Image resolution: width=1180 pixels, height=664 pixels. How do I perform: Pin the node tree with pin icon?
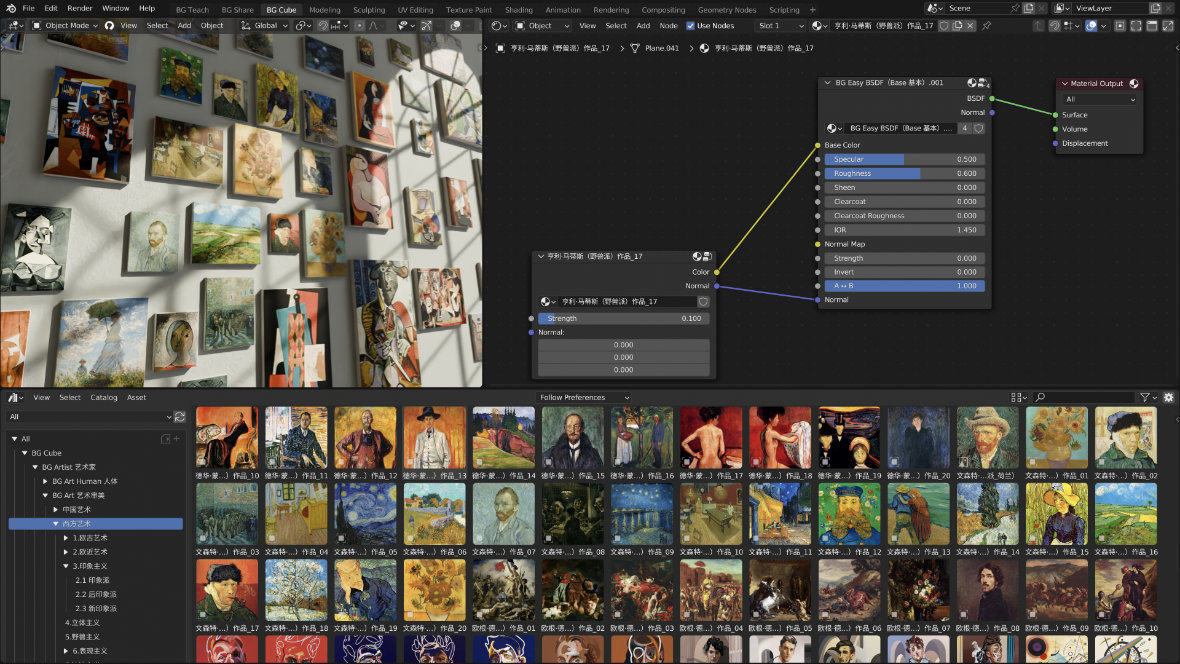(987, 26)
